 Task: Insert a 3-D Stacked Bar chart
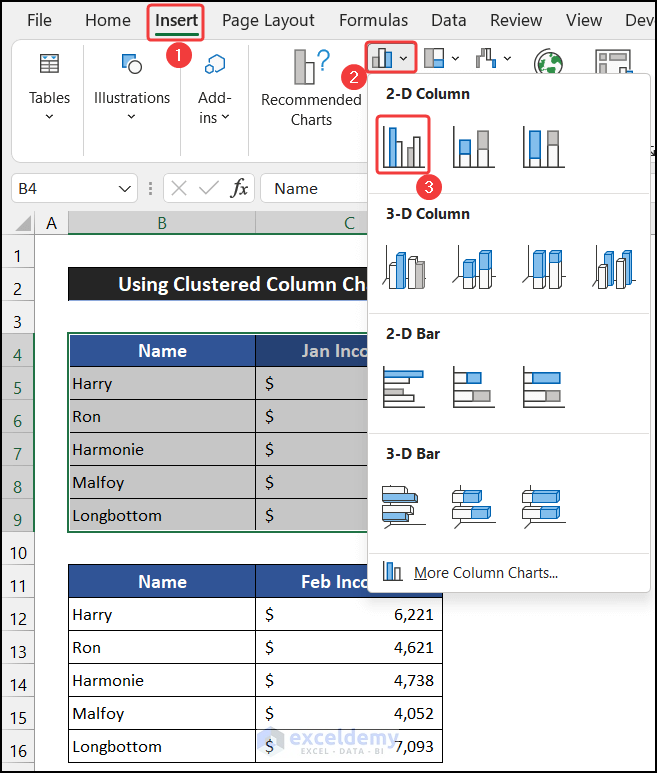tap(474, 507)
